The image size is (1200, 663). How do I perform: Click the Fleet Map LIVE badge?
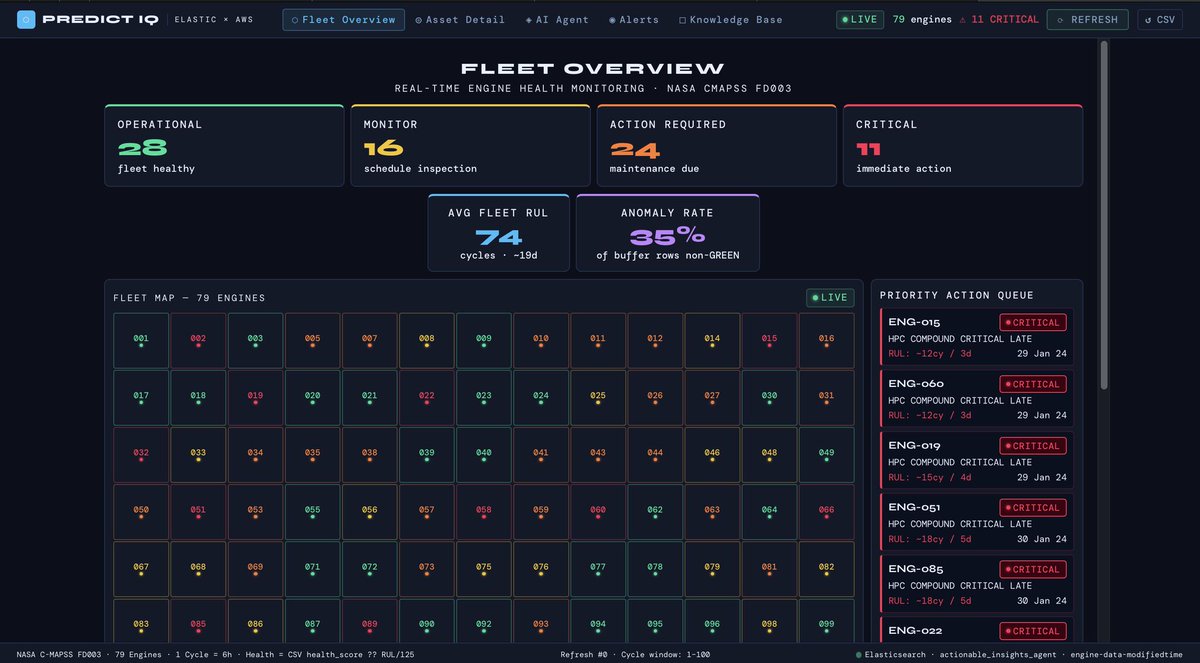pos(830,297)
